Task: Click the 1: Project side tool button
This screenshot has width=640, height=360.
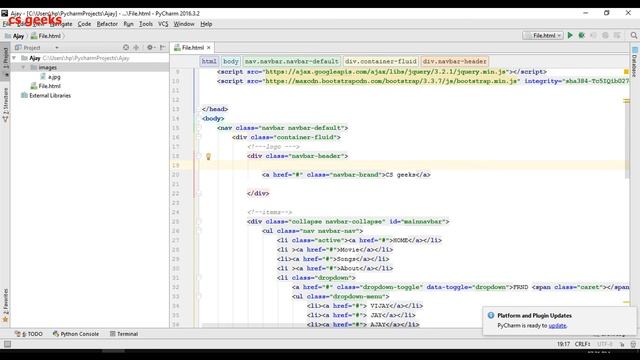Action: coord(5,62)
